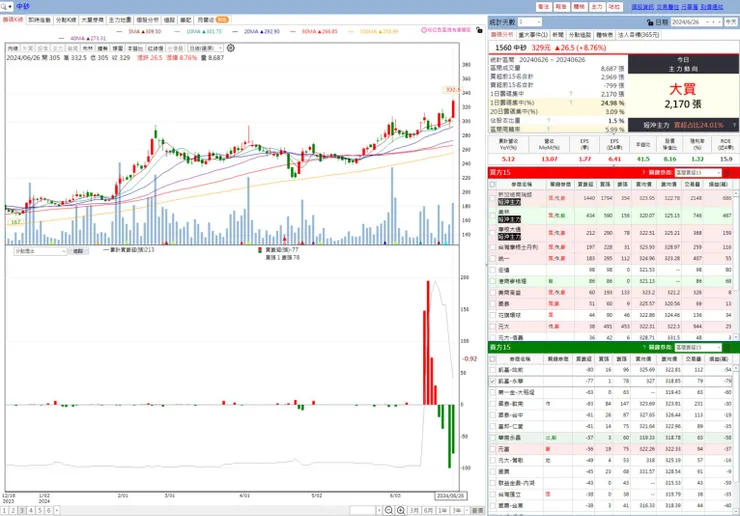Open 關鍵券商 dropdown in 買方15 header
This screenshot has height=516, width=740.
tap(698, 173)
